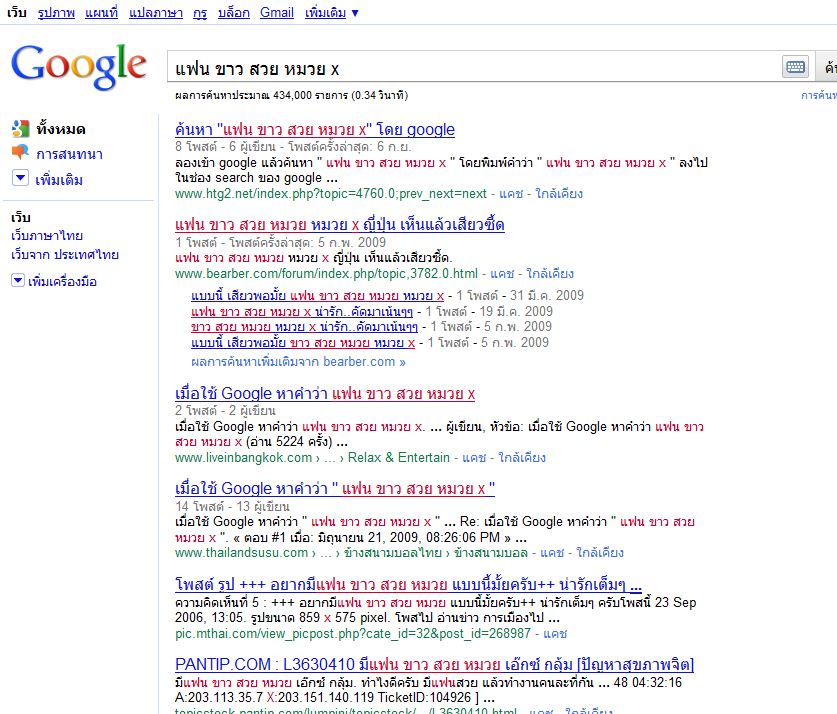Image resolution: width=837 pixels, height=714 pixels.
Task: Open cached copy of bearber.com result
Action: pos(502,274)
